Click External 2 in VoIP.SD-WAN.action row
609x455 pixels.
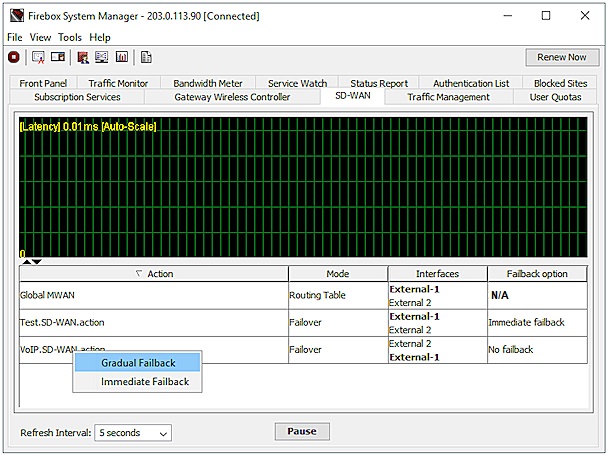tap(410, 344)
